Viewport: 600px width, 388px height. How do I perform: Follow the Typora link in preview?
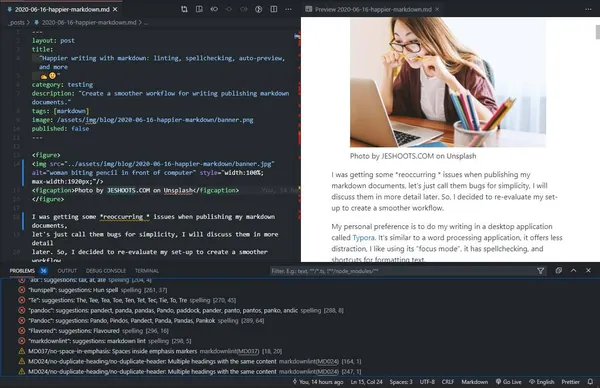(x=363, y=238)
